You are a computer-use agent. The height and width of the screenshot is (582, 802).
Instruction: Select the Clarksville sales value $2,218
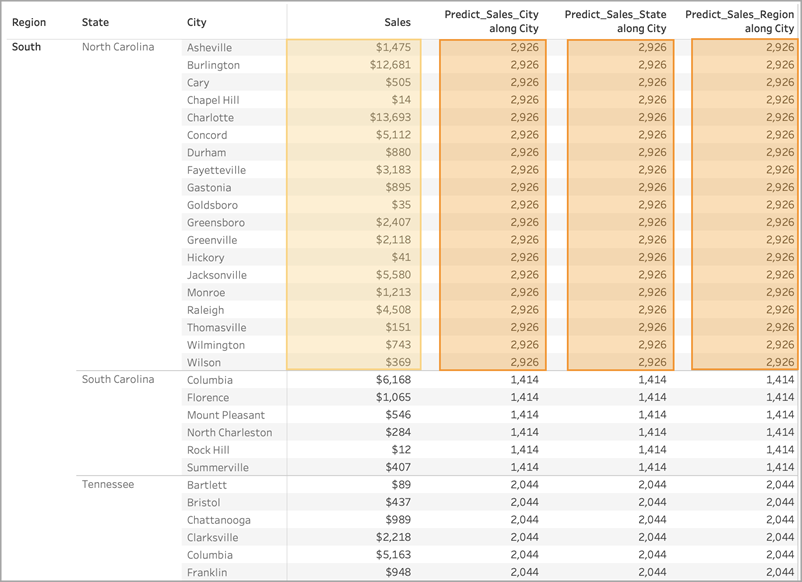click(x=393, y=537)
